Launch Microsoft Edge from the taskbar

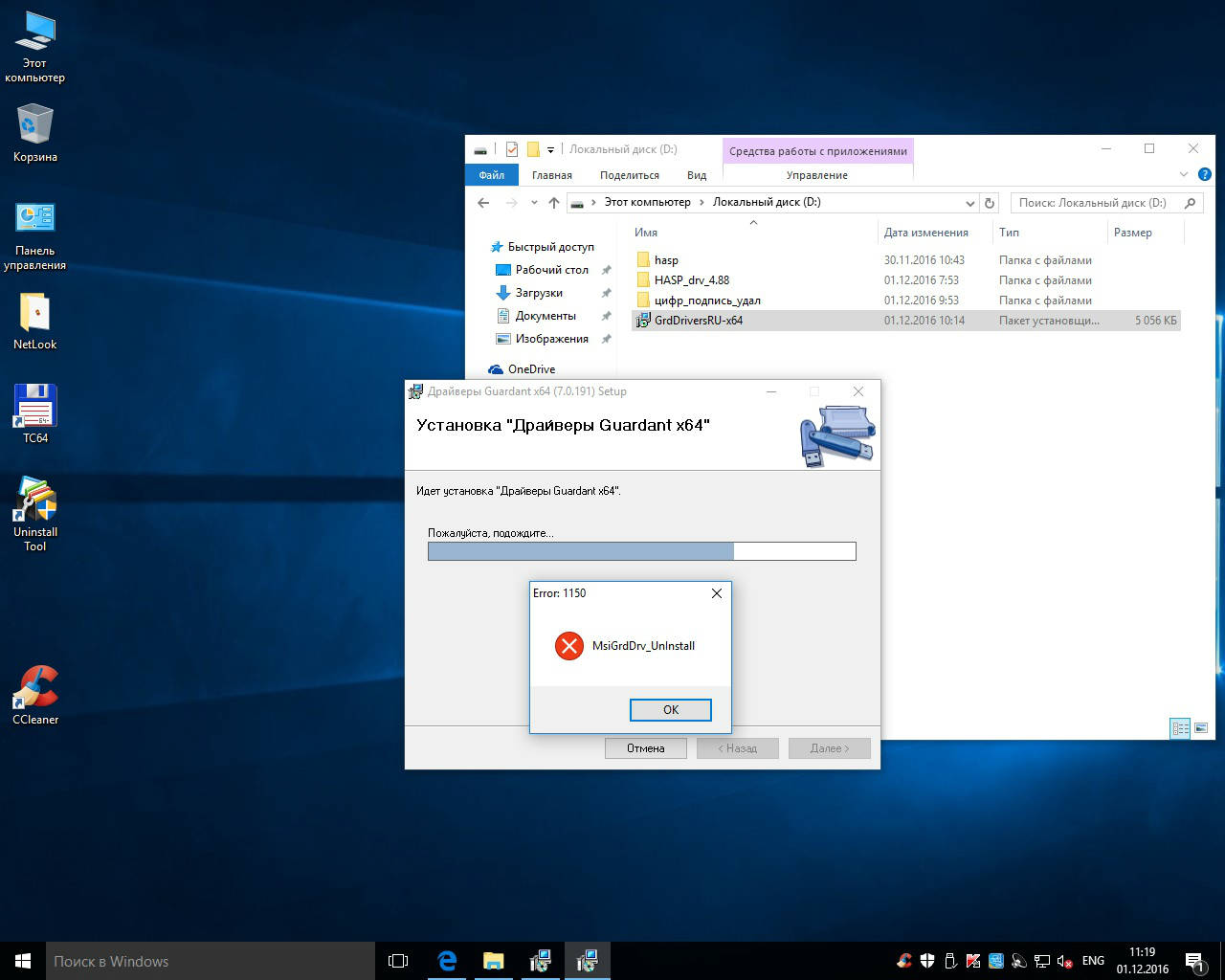click(x=447, y=961)
